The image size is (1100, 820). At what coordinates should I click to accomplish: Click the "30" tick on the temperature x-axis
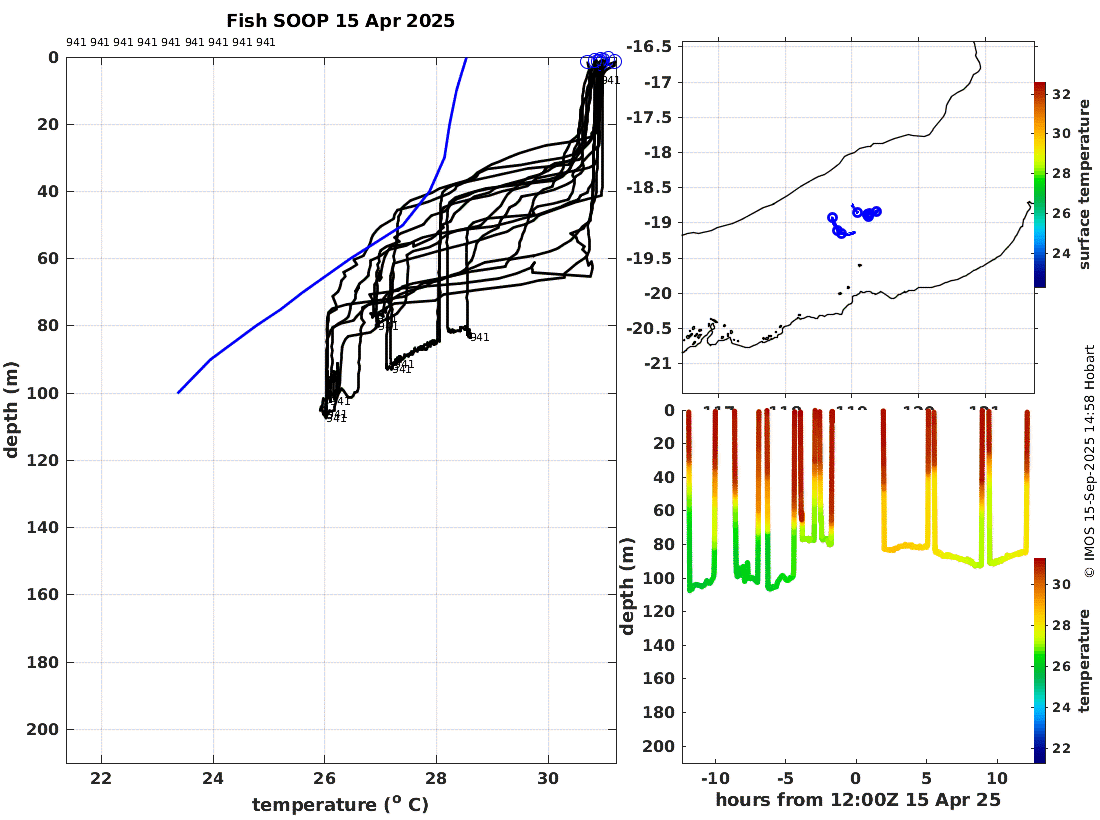click(x=548, y=778)
